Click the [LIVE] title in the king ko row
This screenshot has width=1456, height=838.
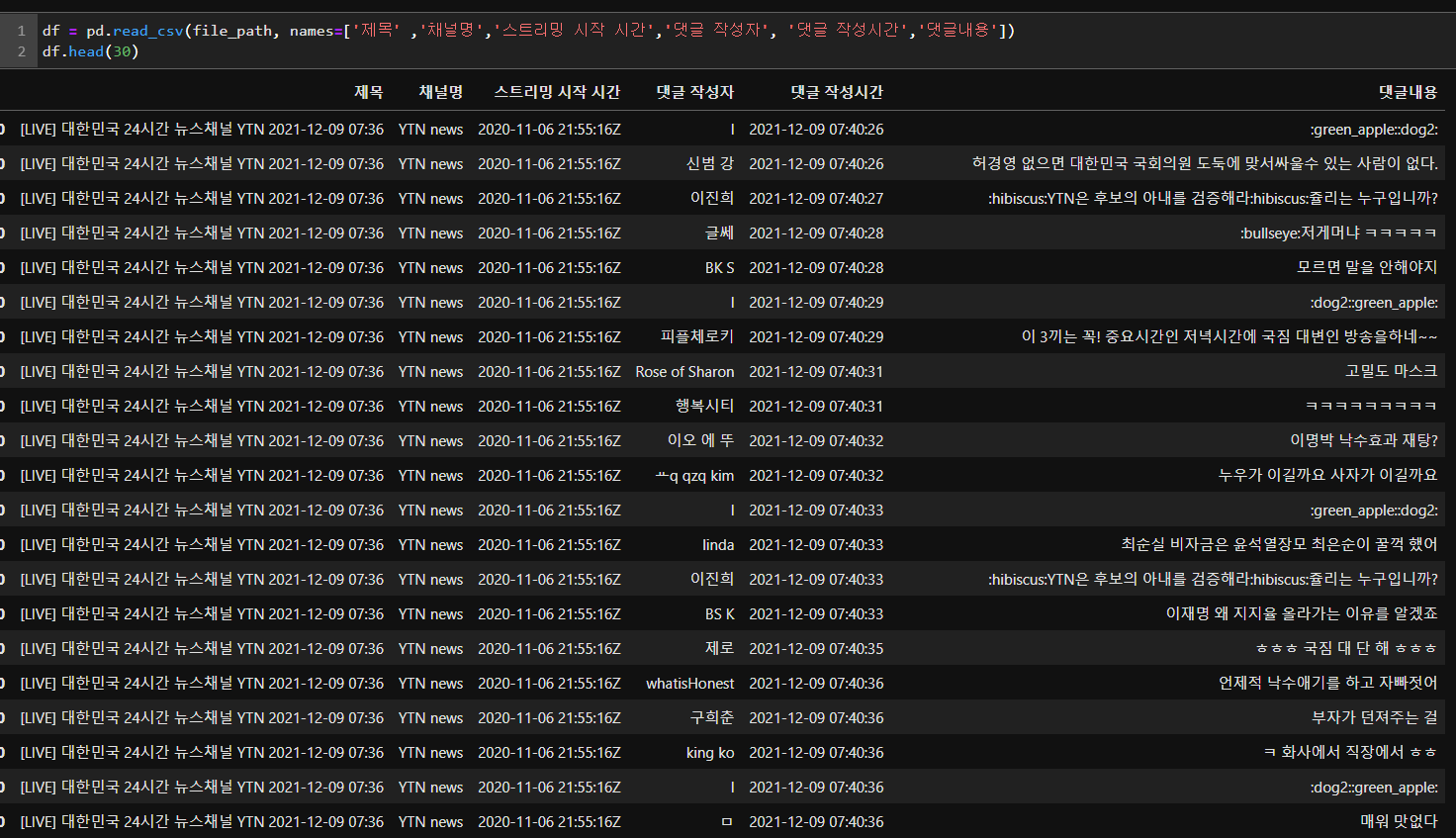point(202,752)
